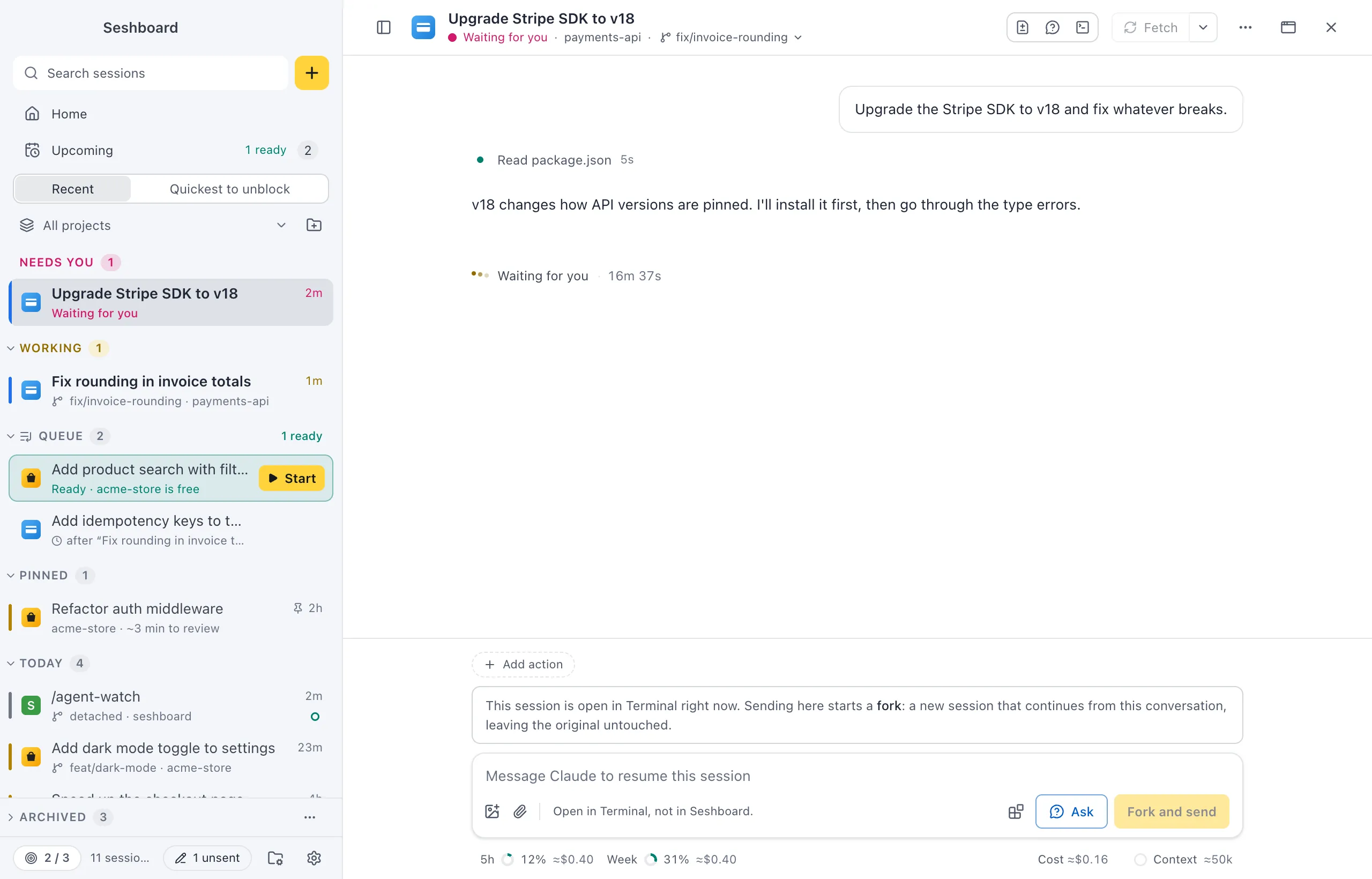Expand the Archived section
The height and width of the screenshot is (879, 1372).
tap(11, 817)
